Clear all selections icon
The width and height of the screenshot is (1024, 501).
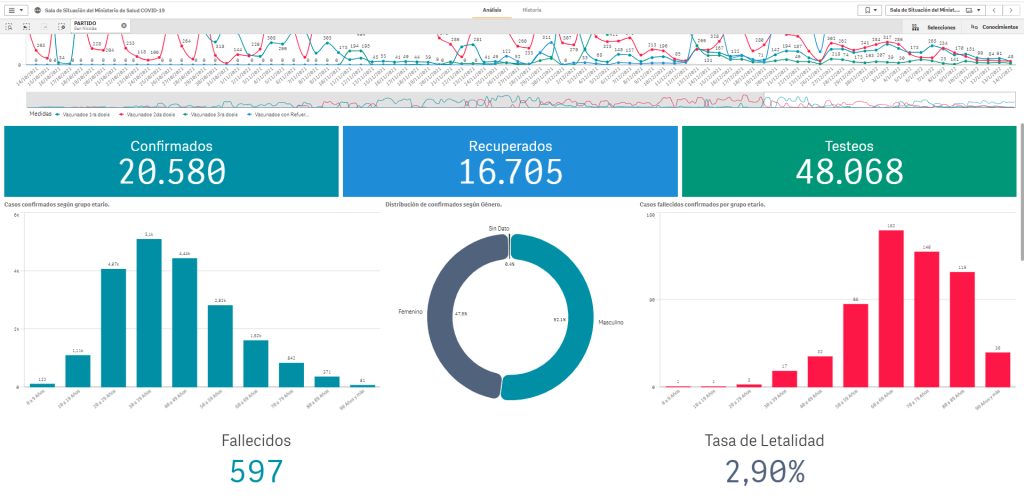62,25
